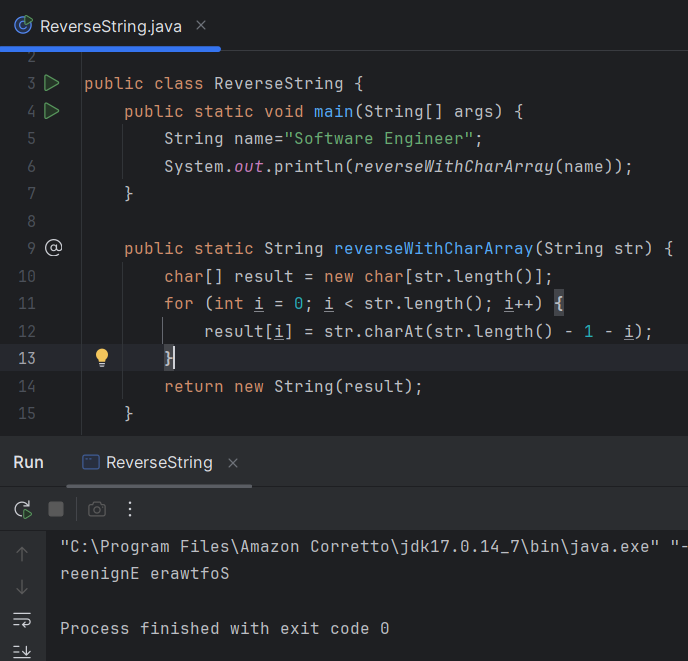Click the up arrow in console sidebar
Image resolution: width=688 pixels, height=661 pixels.
tap(22, 553)
